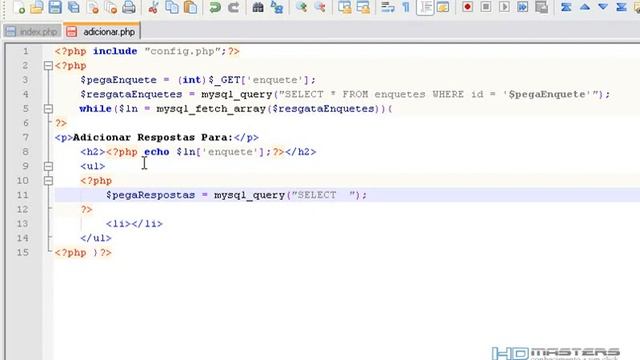
Task: Open the user defined language dialog icon
Action: pyautogui.click(x=443, y=7)
